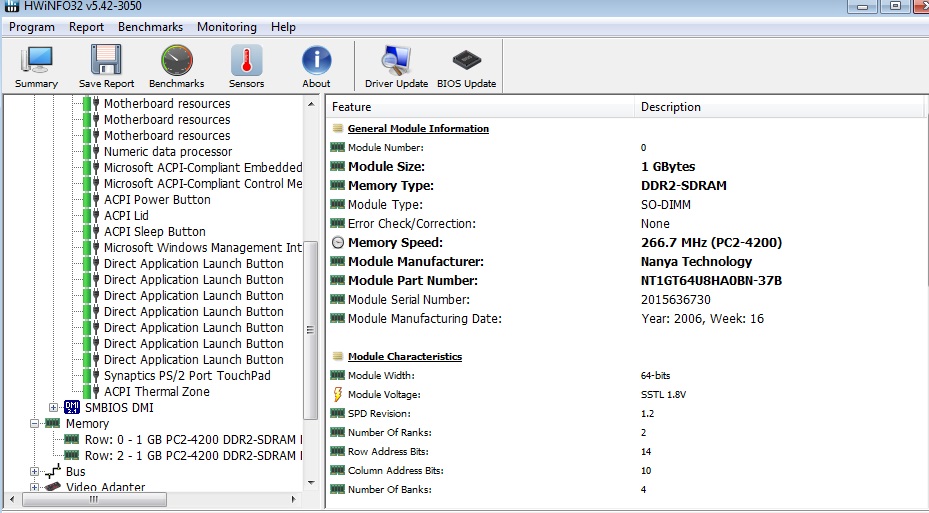Expand the SMBIOS DMI node
This screenshot has height=513, width=929.
click(53, 408)
